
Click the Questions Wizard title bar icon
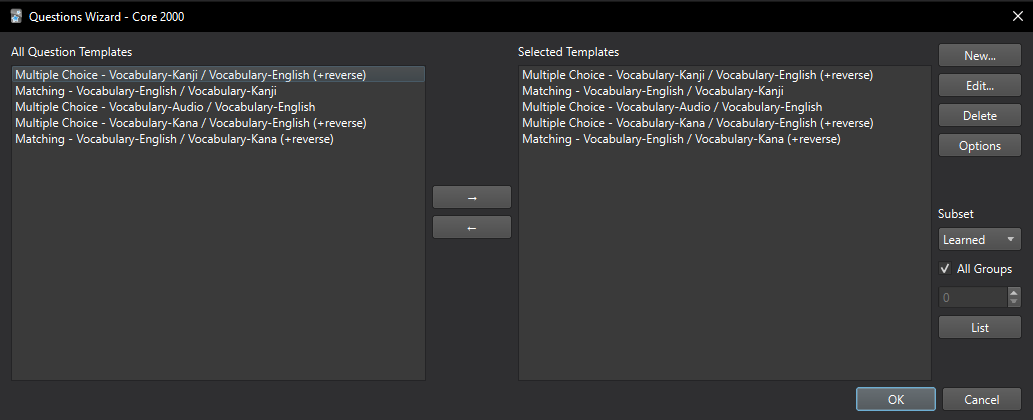15,16
